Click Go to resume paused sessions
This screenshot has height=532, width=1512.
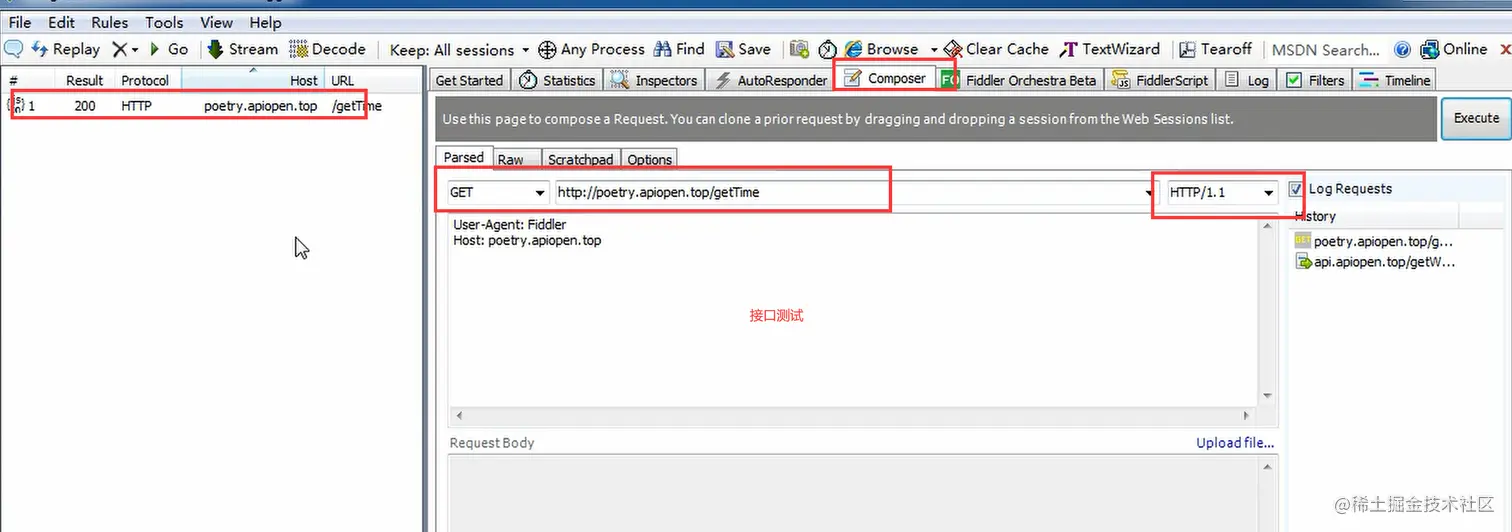pyautogui.click(x=169, y=49)
